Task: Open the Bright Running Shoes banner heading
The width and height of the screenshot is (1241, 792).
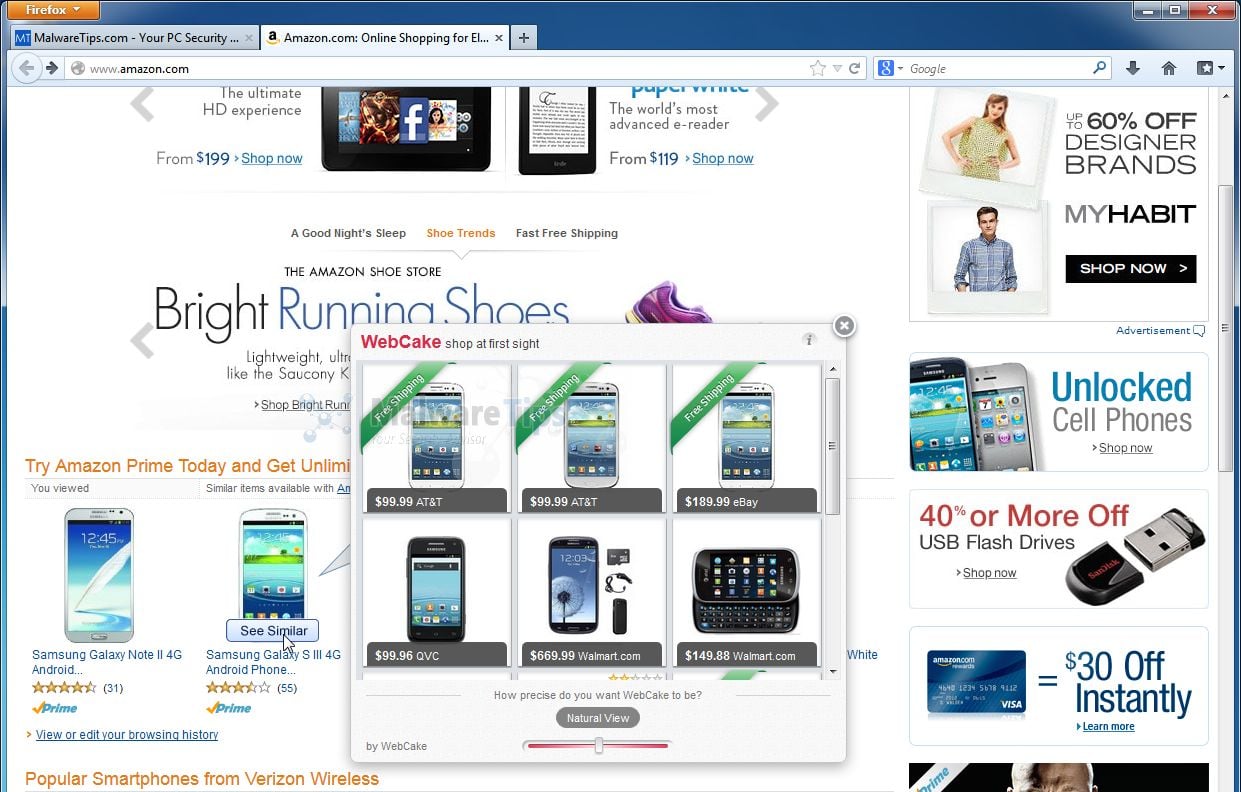Action: click(x=361, y=309)
